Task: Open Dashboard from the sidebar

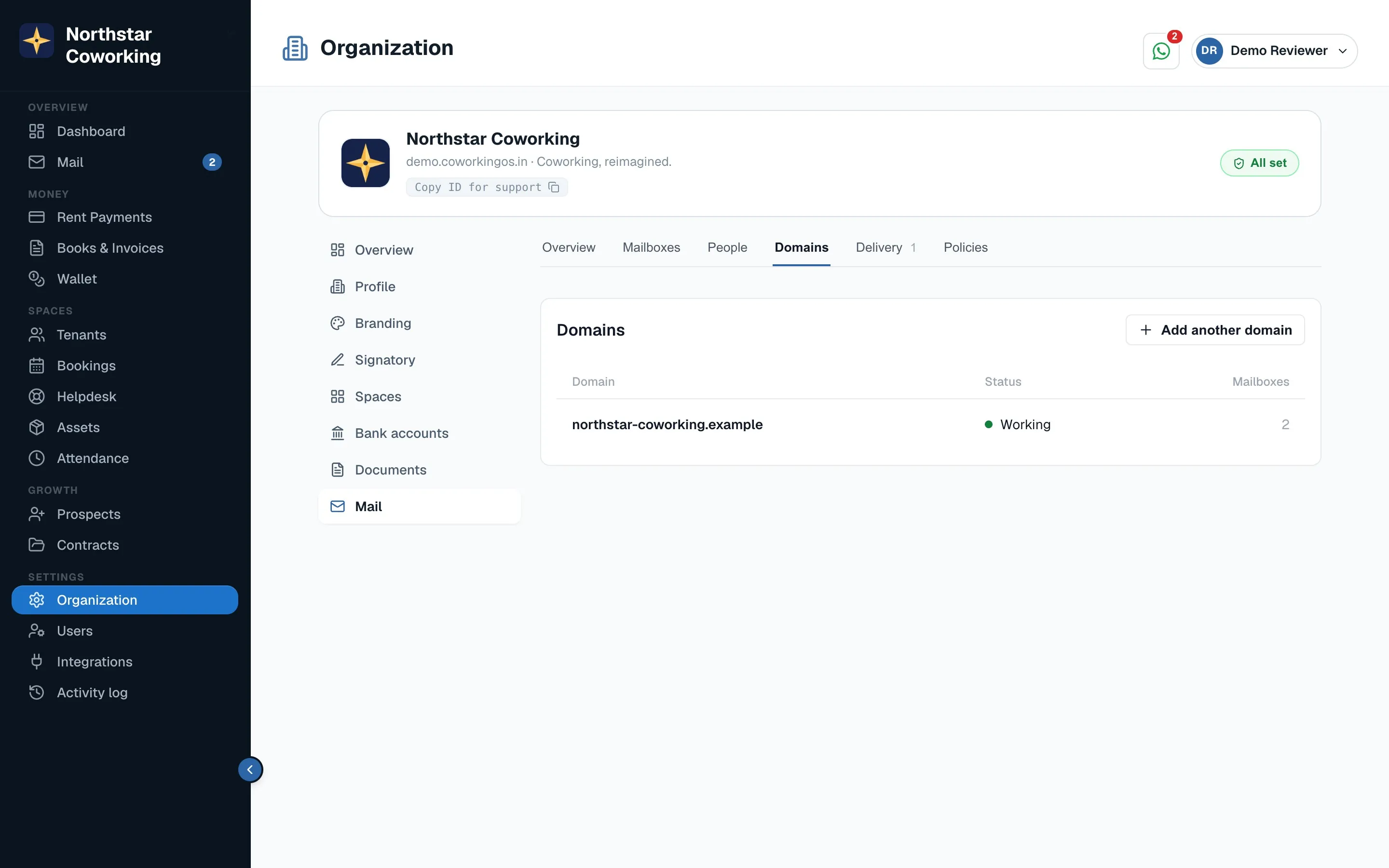Action: (124, 132)
